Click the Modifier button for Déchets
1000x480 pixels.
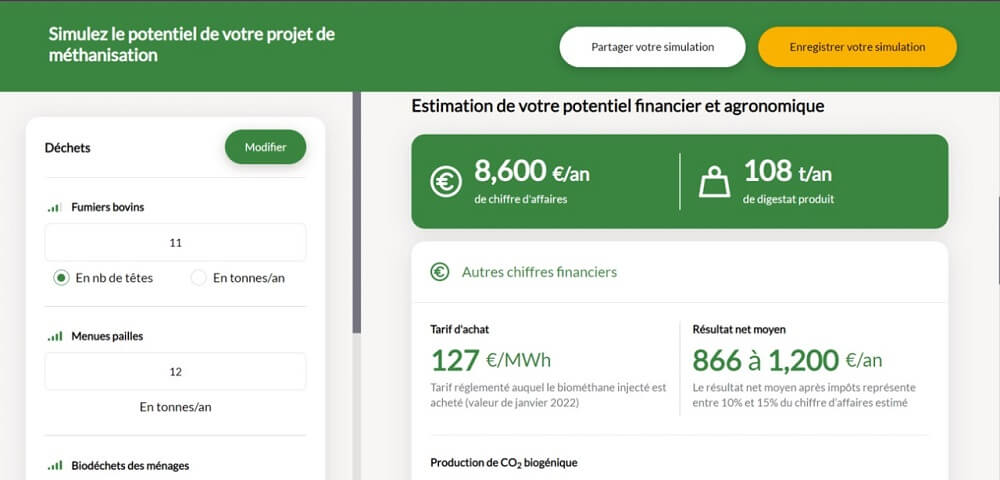click(265, 147)
